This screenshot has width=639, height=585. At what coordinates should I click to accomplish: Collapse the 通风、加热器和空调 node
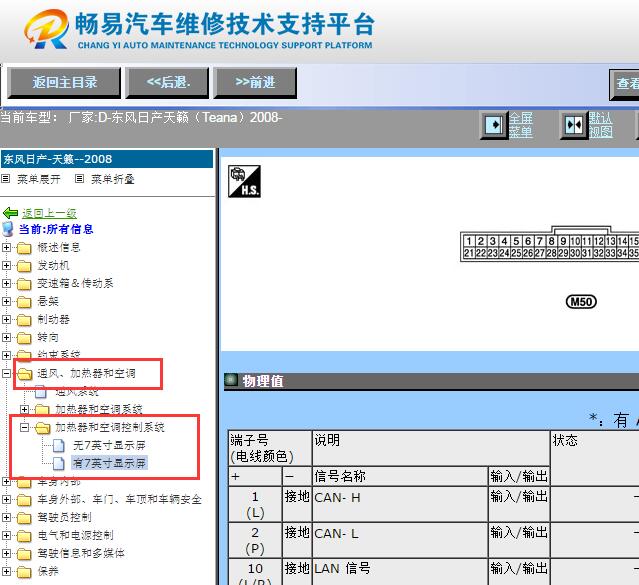pos(6,373)
